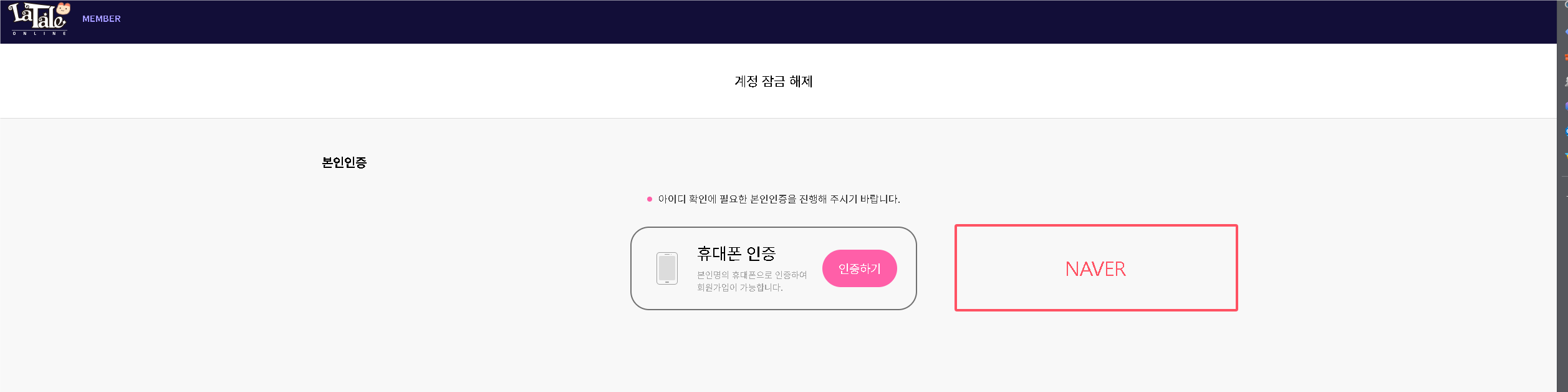Open the blue tag icon in sidebar

pyautogui.click(x=1566, y=31)
